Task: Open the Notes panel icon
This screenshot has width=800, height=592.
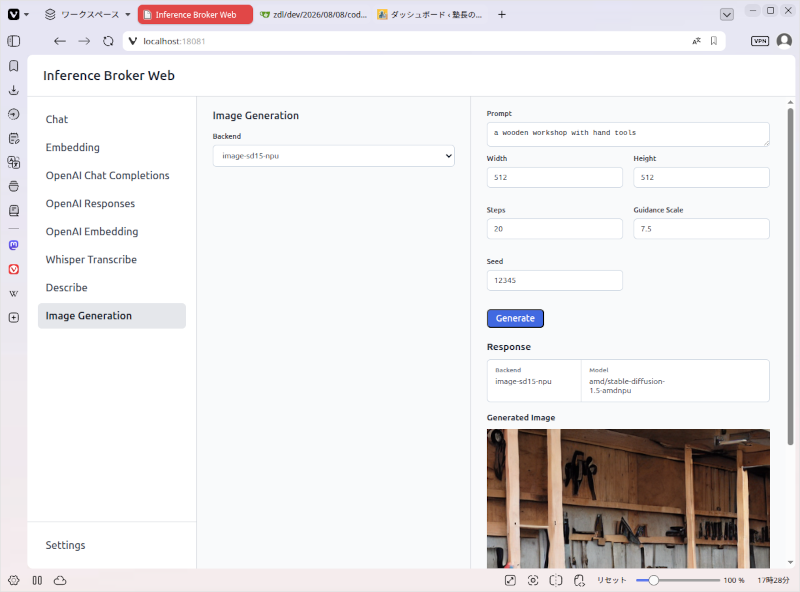Action: click(x=14, y=138)
